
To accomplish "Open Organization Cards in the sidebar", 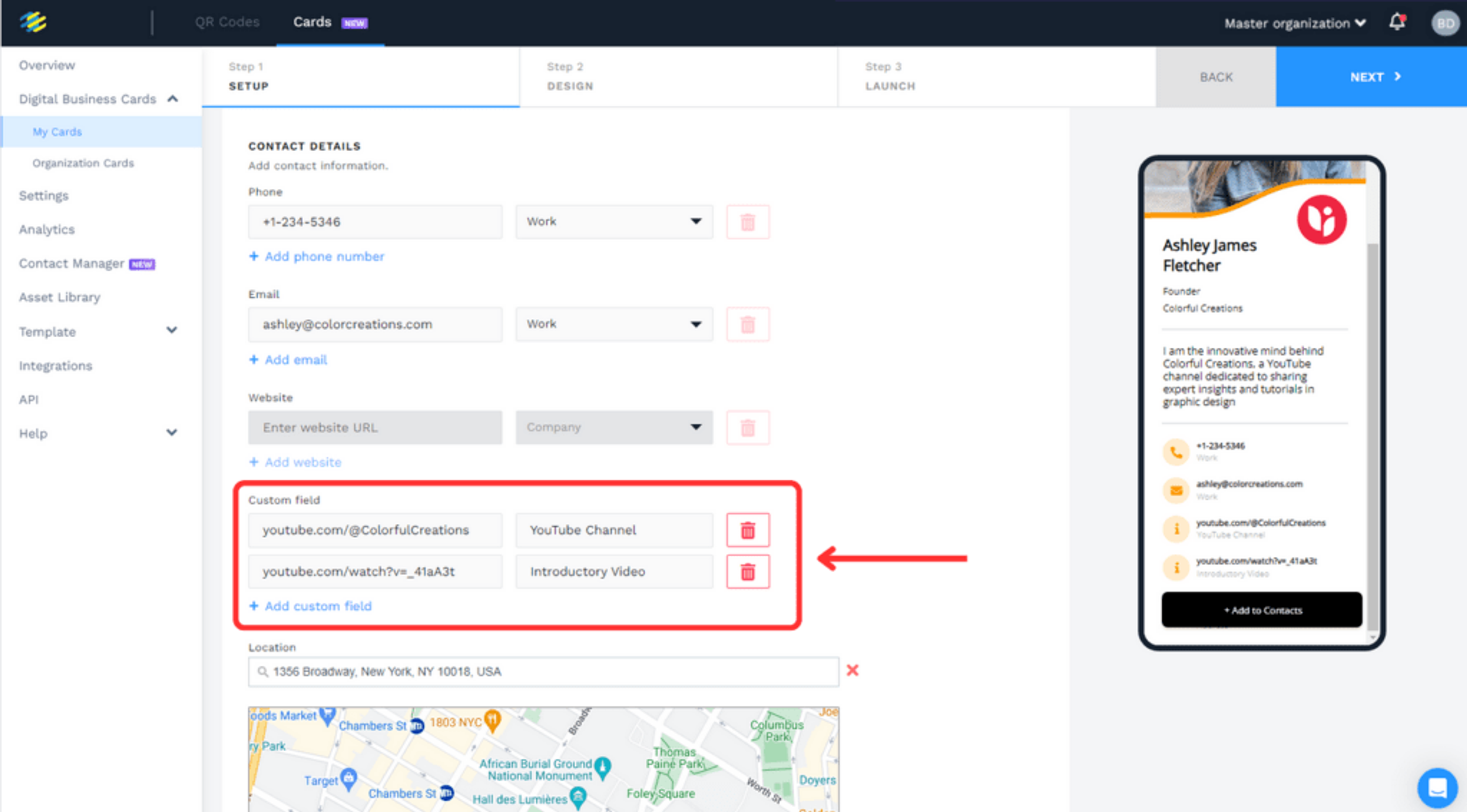I will pos(83,163).
